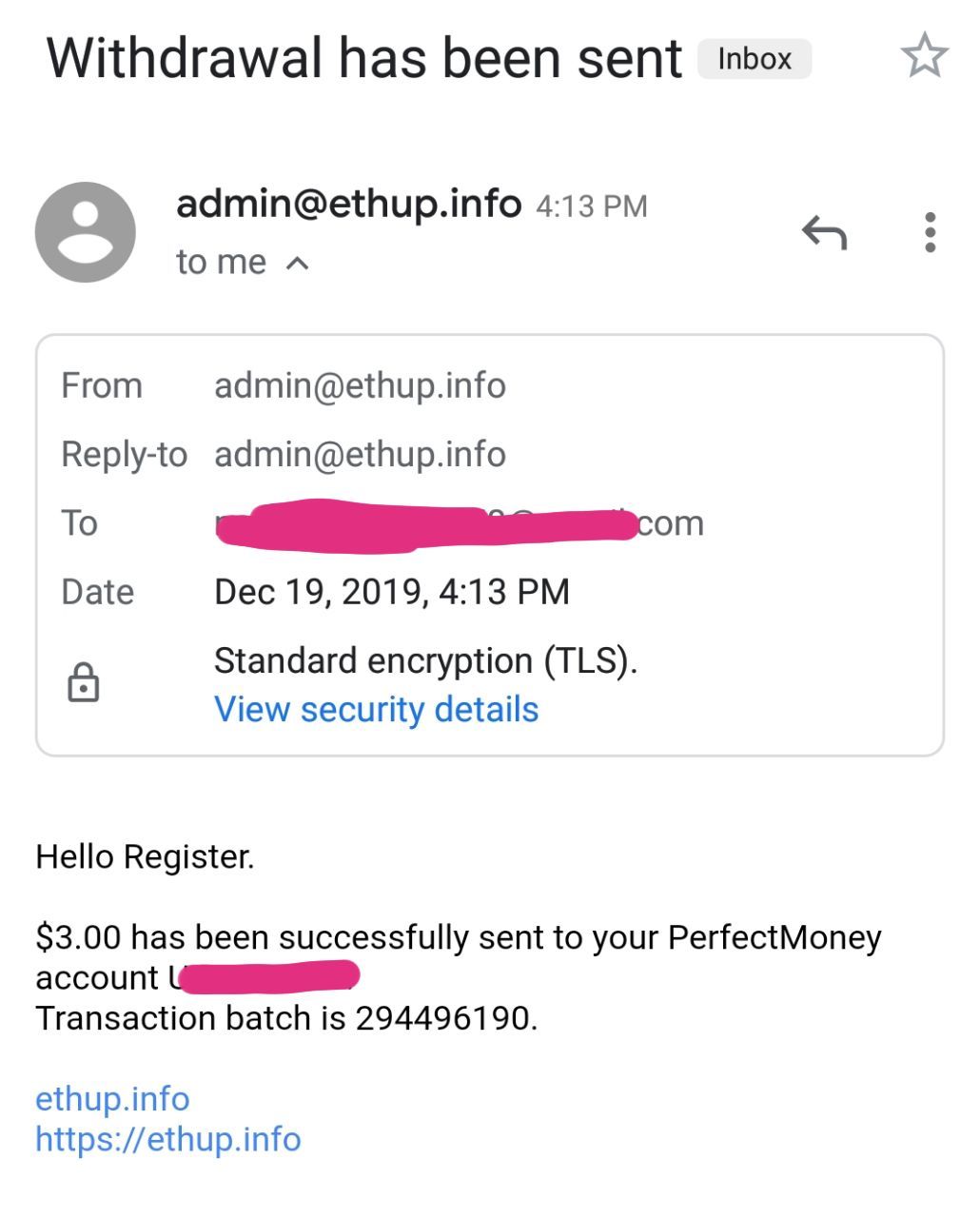The image size is (980, 1218).
Task: Tap the subject "Withdrawal has been sent"
Action: coord(364,58)
